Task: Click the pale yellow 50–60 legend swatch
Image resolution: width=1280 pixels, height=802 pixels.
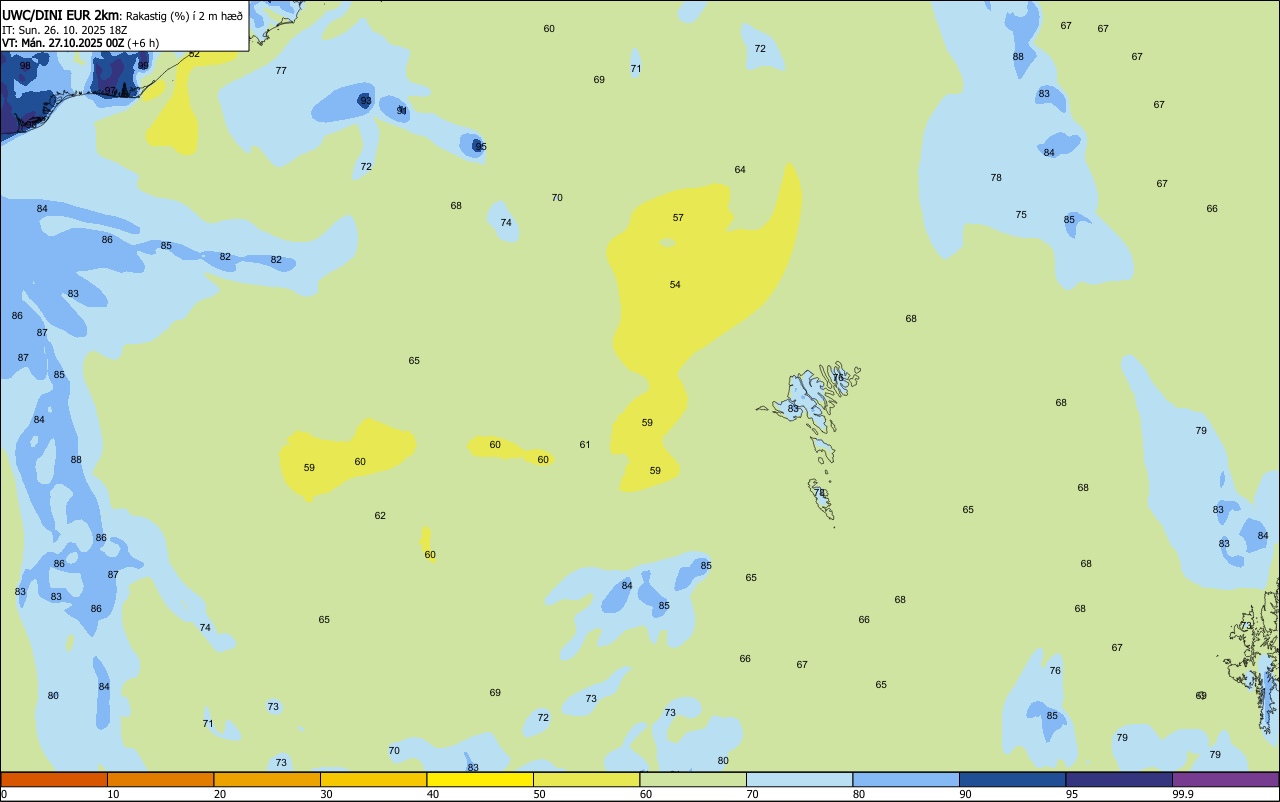Action: (587, 779)
